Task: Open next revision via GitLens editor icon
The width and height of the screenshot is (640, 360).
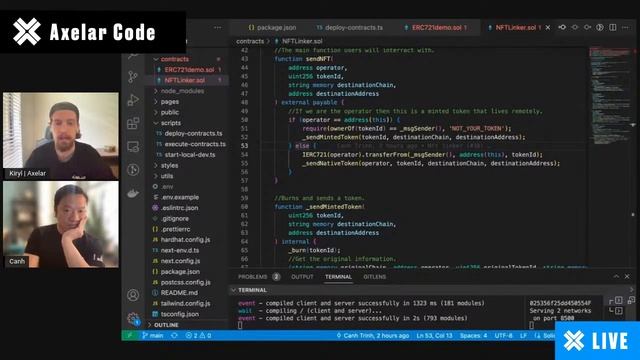Action: (x=587, y=27)
